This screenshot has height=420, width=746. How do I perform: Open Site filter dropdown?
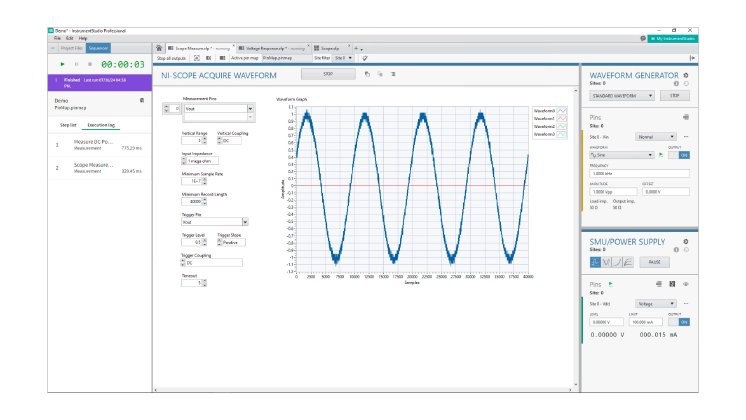coord(344,58)
